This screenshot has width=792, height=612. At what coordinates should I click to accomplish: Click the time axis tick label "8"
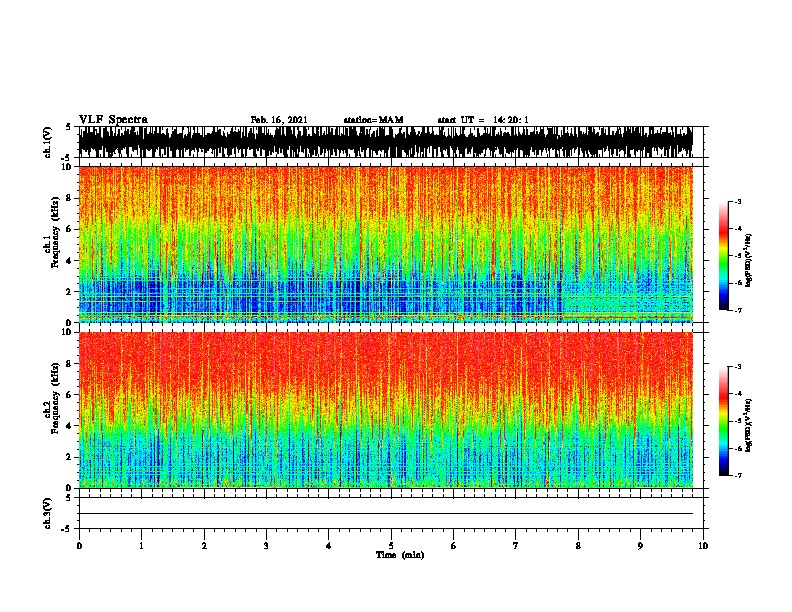(578, 546)
